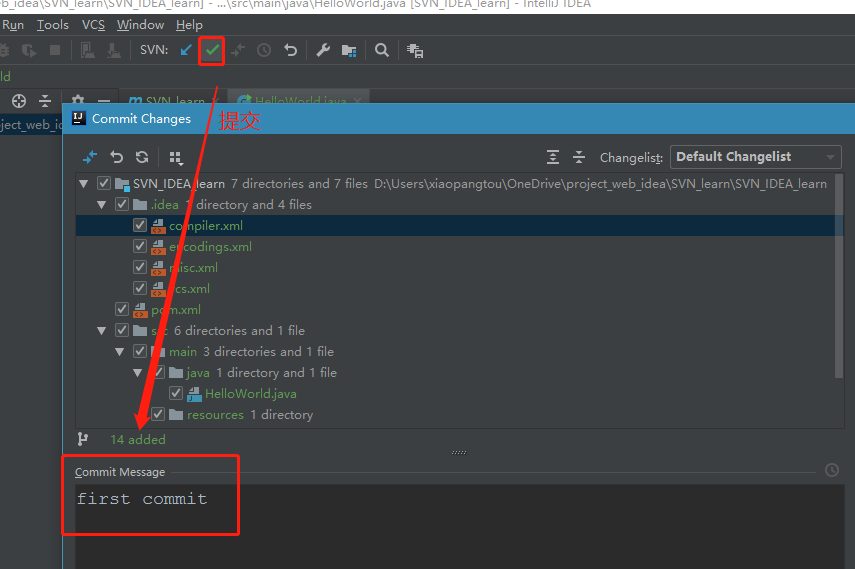Click the Revert icon in Commit dialog toolbar
This screenshot has height=569, width=855.
[x=116, y=157]
